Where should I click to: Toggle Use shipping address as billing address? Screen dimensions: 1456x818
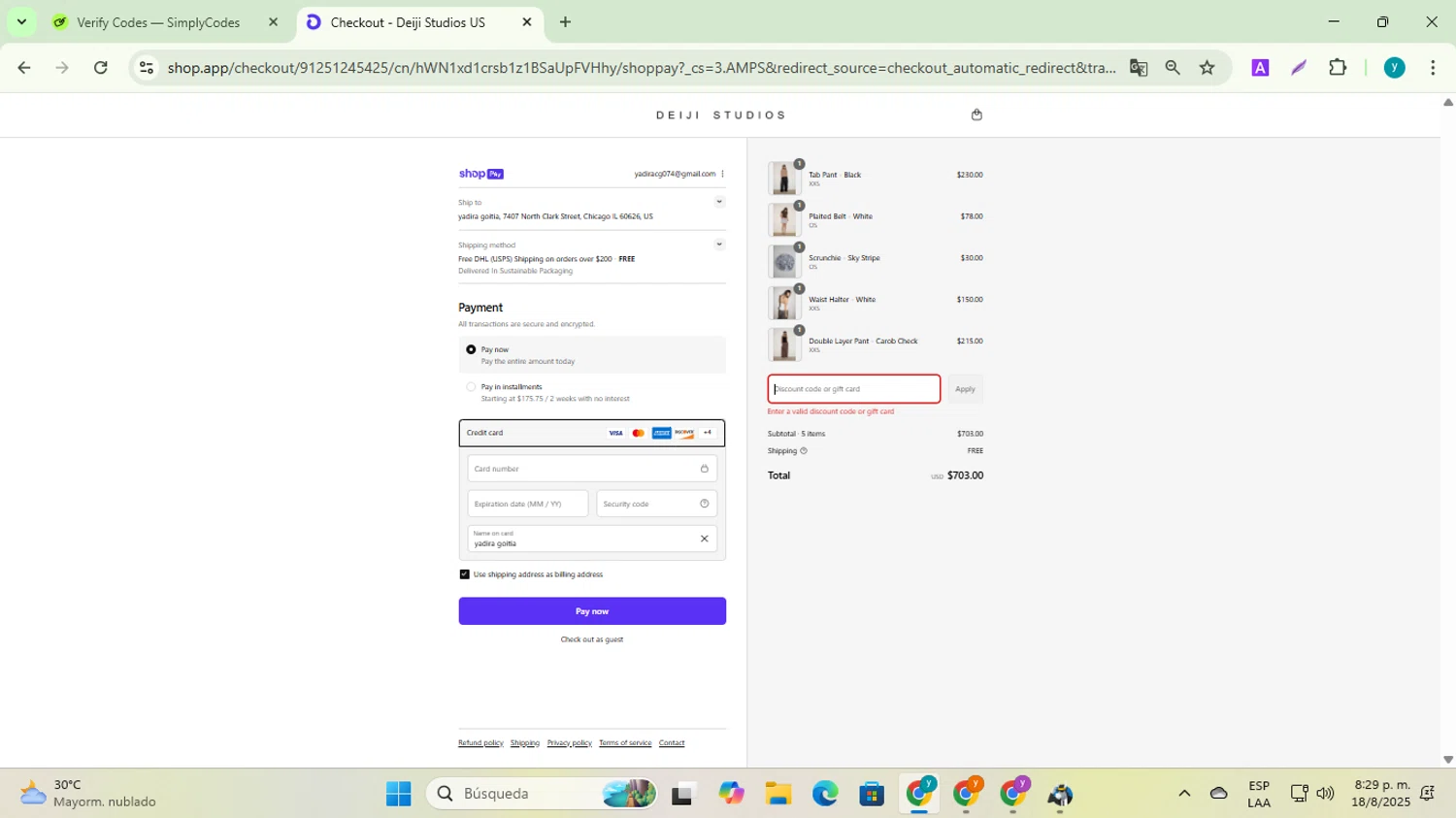[464, 574]
